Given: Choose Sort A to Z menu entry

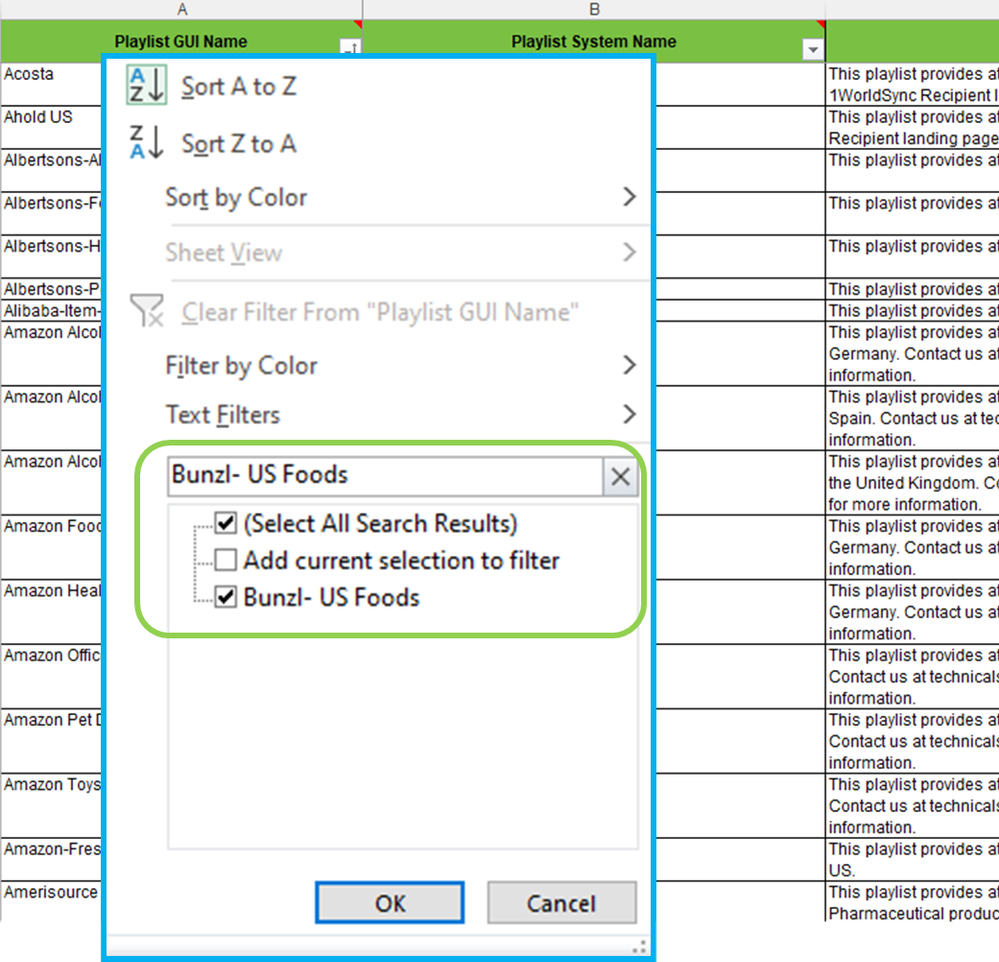Looking at the screenshot, I should coord(239,87).
